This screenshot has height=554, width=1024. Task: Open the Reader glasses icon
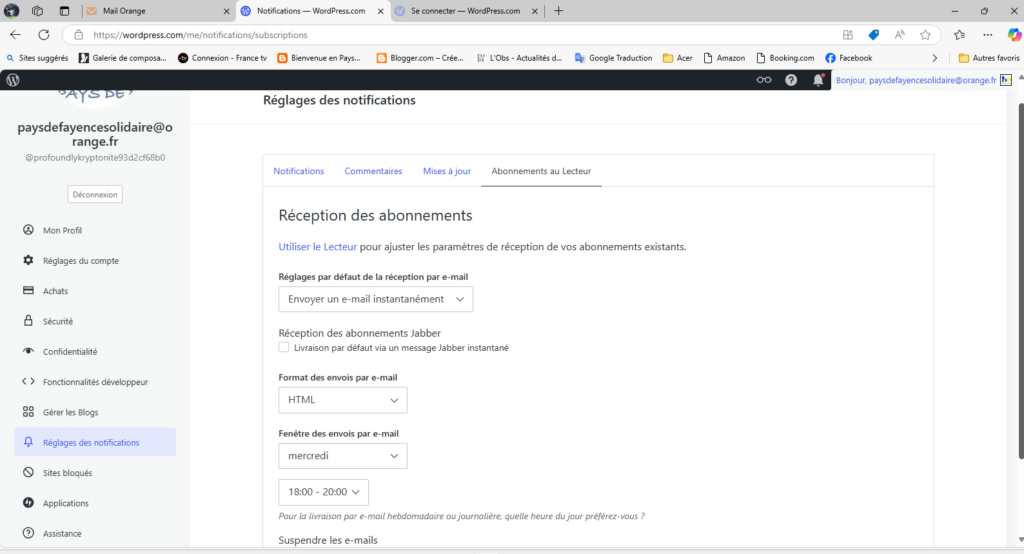pyautogui.click(x=764, y=80)
